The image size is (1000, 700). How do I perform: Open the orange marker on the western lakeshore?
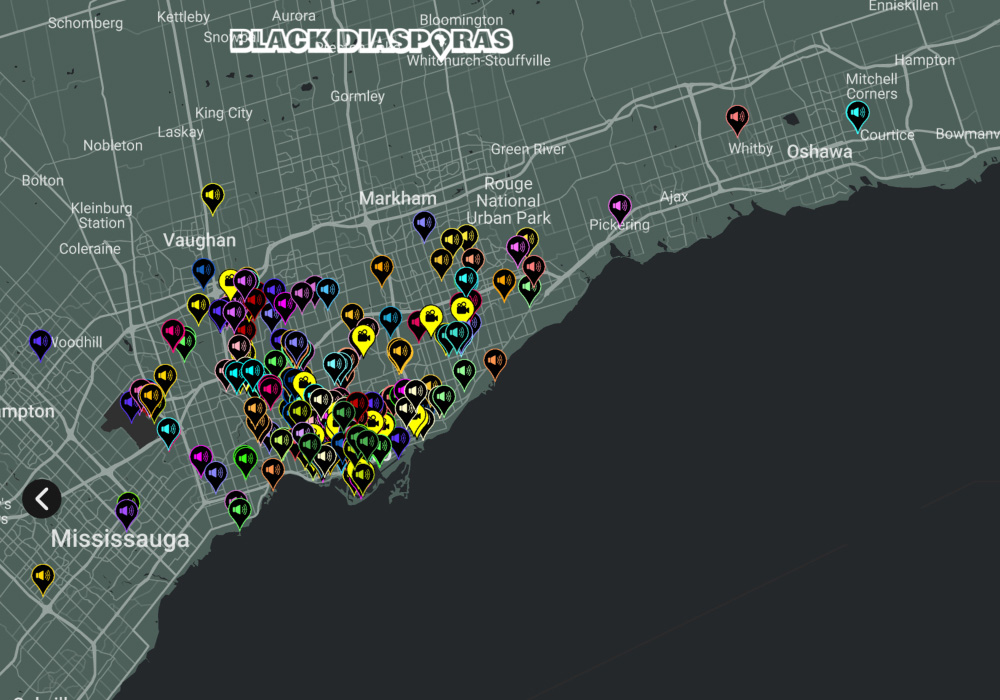(x=273, y=470)
